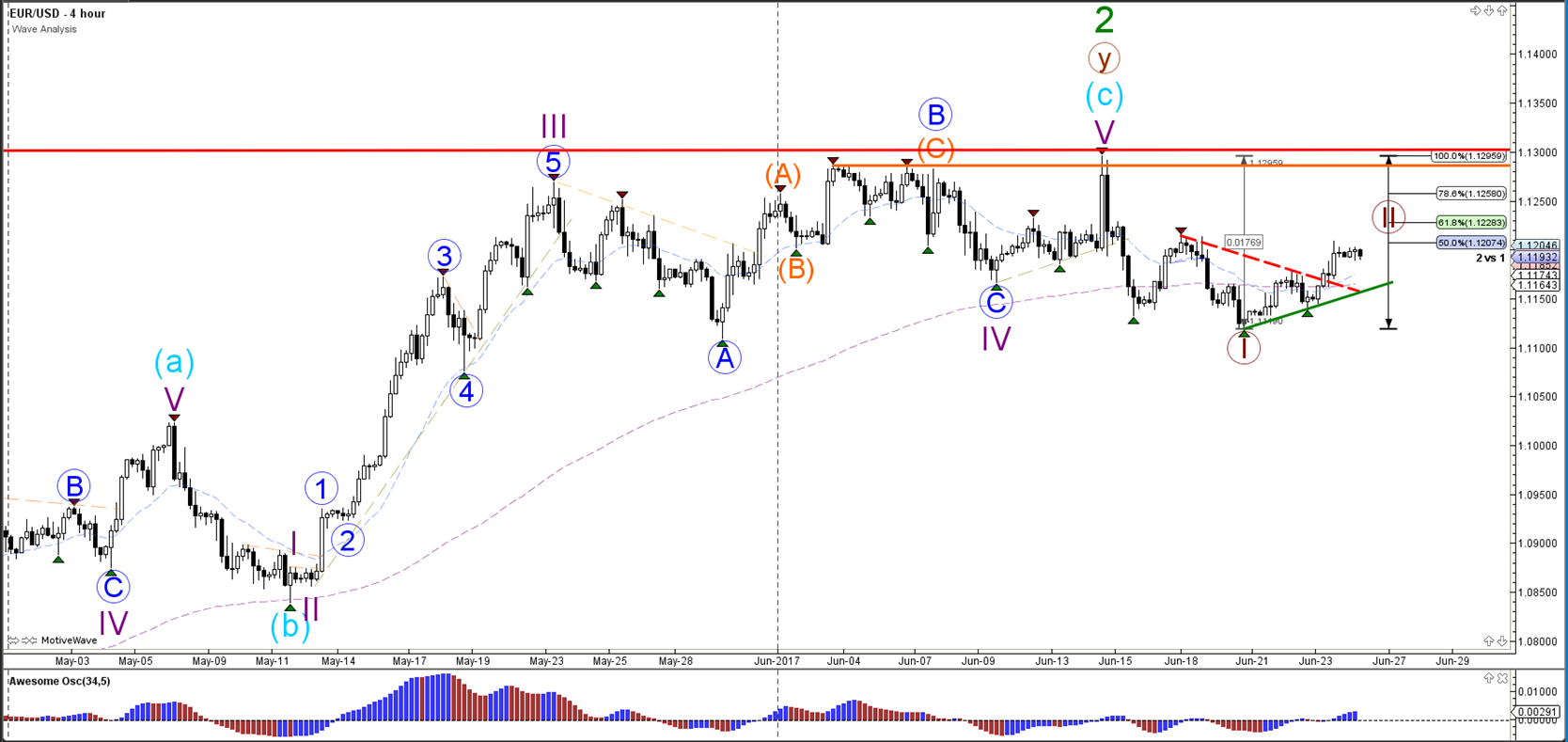Screen dimensions: 1568x742
Task: Select the blue circled 2 wave label
Action: tap(348, 541)
